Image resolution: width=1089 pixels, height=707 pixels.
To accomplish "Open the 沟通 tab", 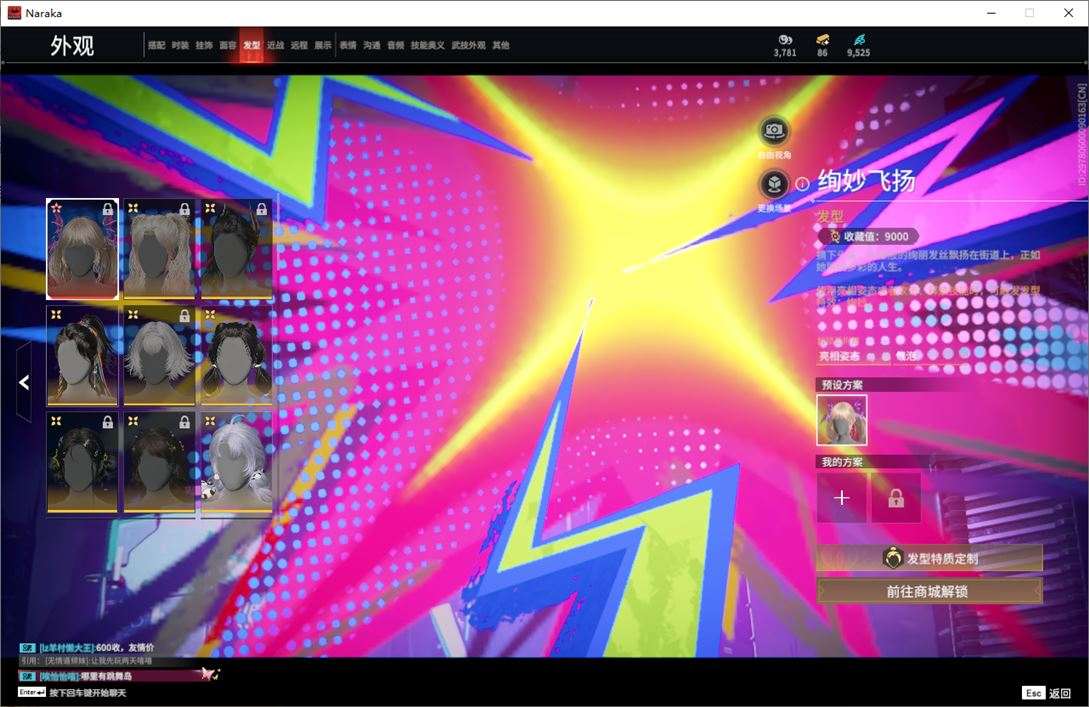I will point(372,45).
